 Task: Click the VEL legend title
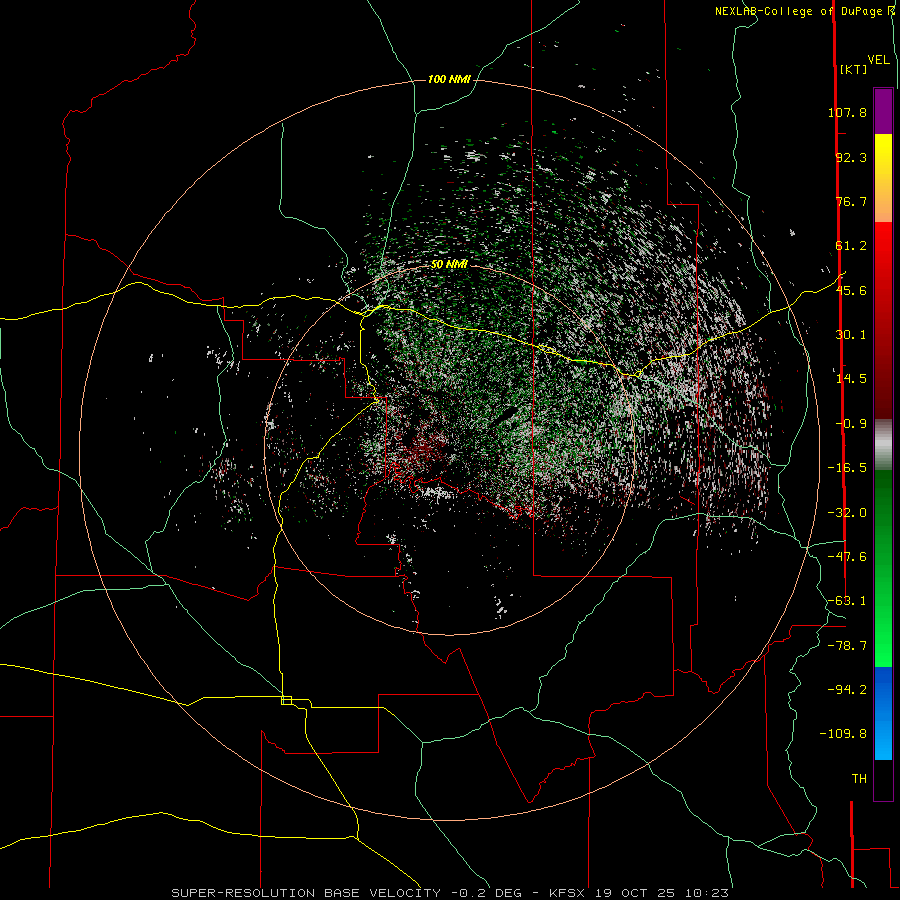point(879,60)
